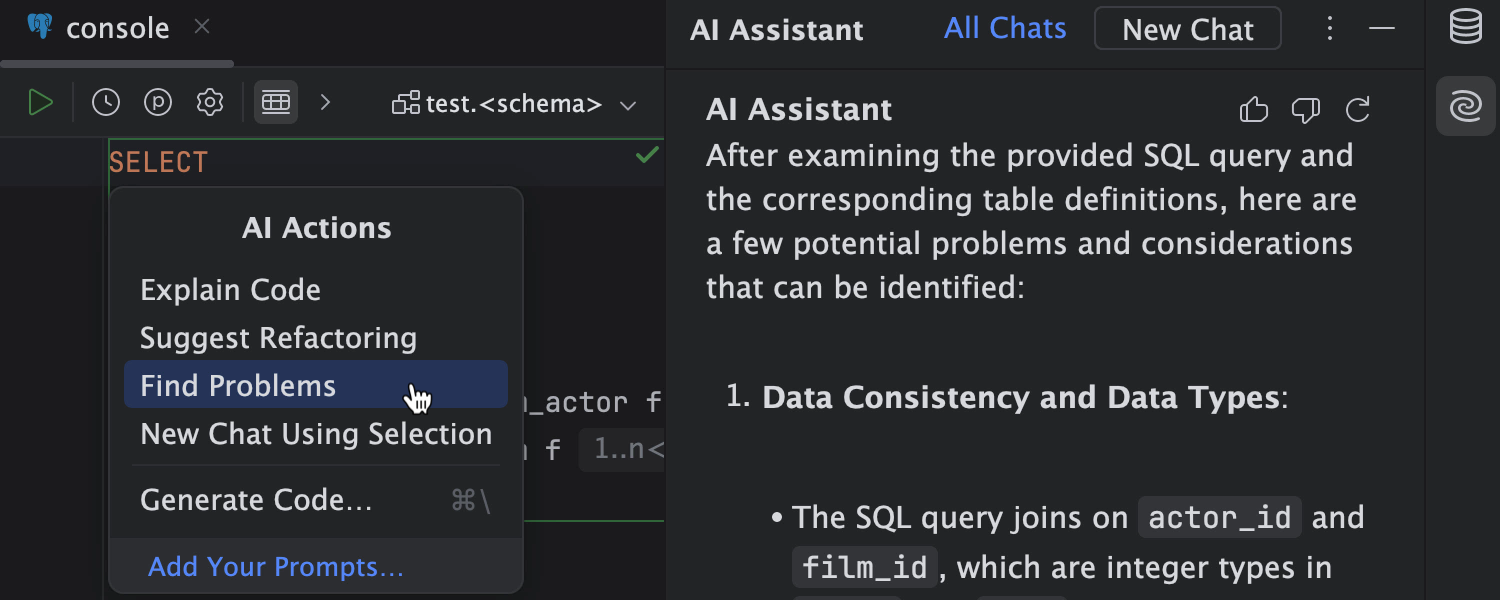Close the console tab
The width and height of the screenshot is (1500, 600).
[202, 27]
